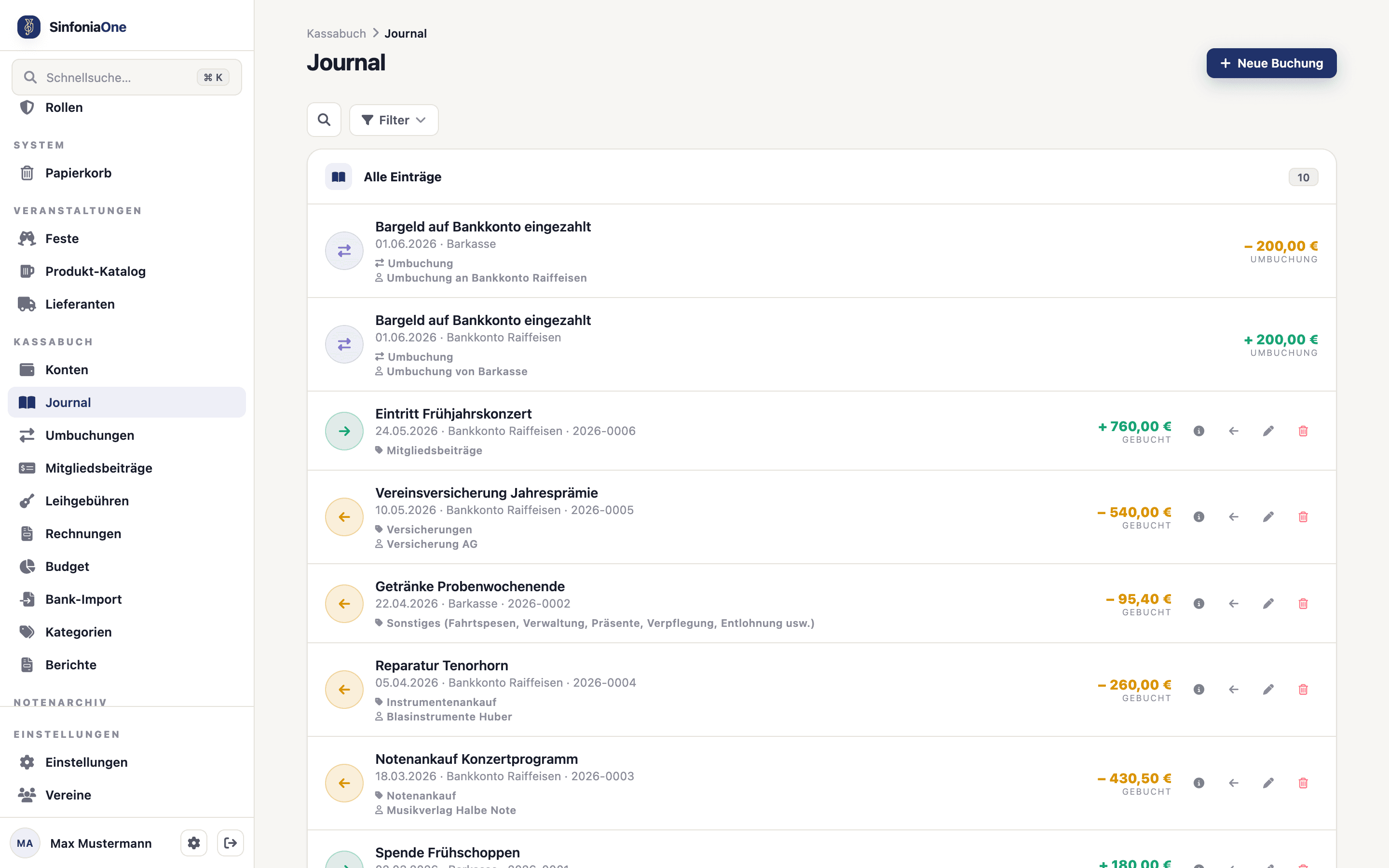Click the Alle Einträge book icon
The image size is (1389, 868).
coord(339,177)
